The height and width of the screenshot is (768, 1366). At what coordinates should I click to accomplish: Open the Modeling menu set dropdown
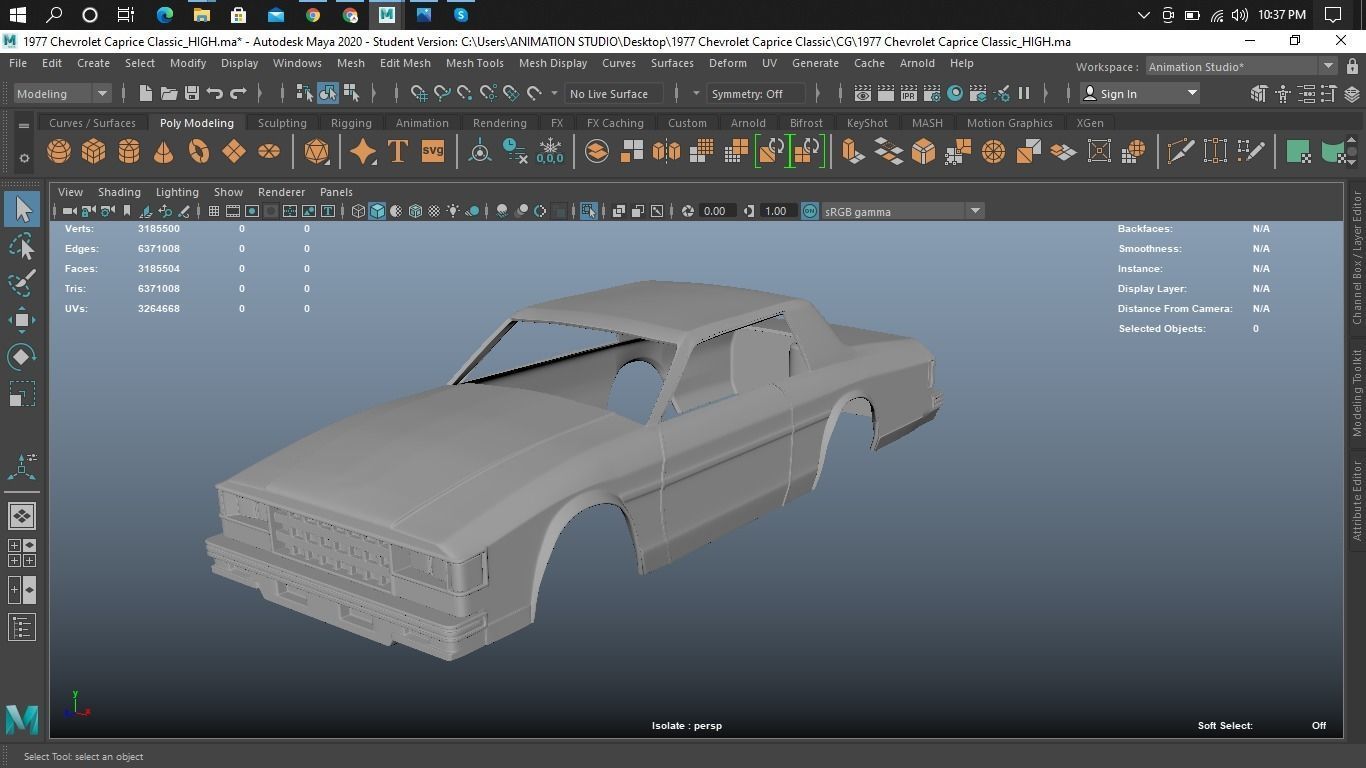(x=62, y=94)
